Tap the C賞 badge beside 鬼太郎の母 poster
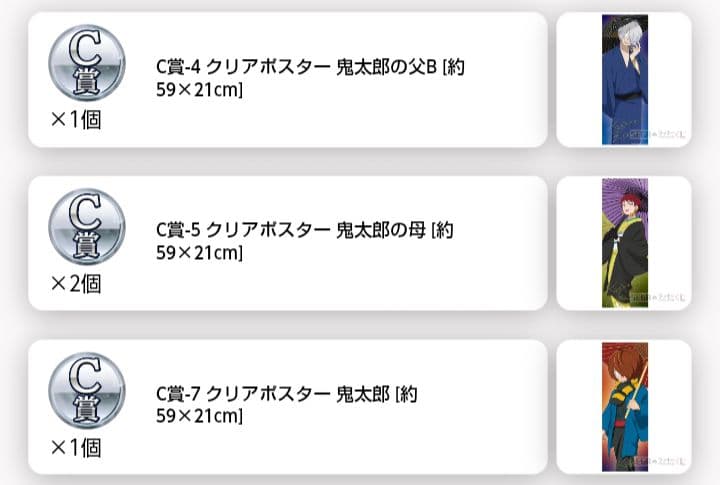The image size is (720, 485). (87, 226)
